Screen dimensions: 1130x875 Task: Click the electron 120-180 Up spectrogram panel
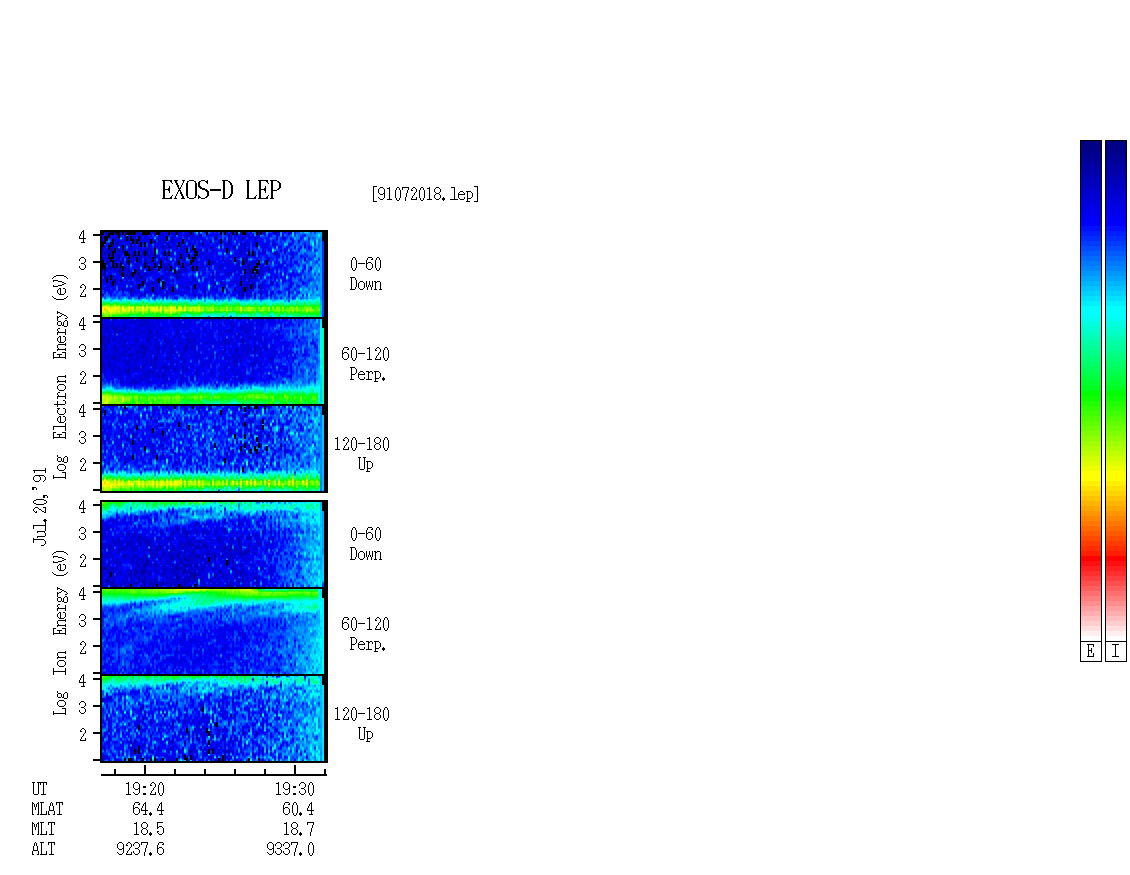[214, 448]
